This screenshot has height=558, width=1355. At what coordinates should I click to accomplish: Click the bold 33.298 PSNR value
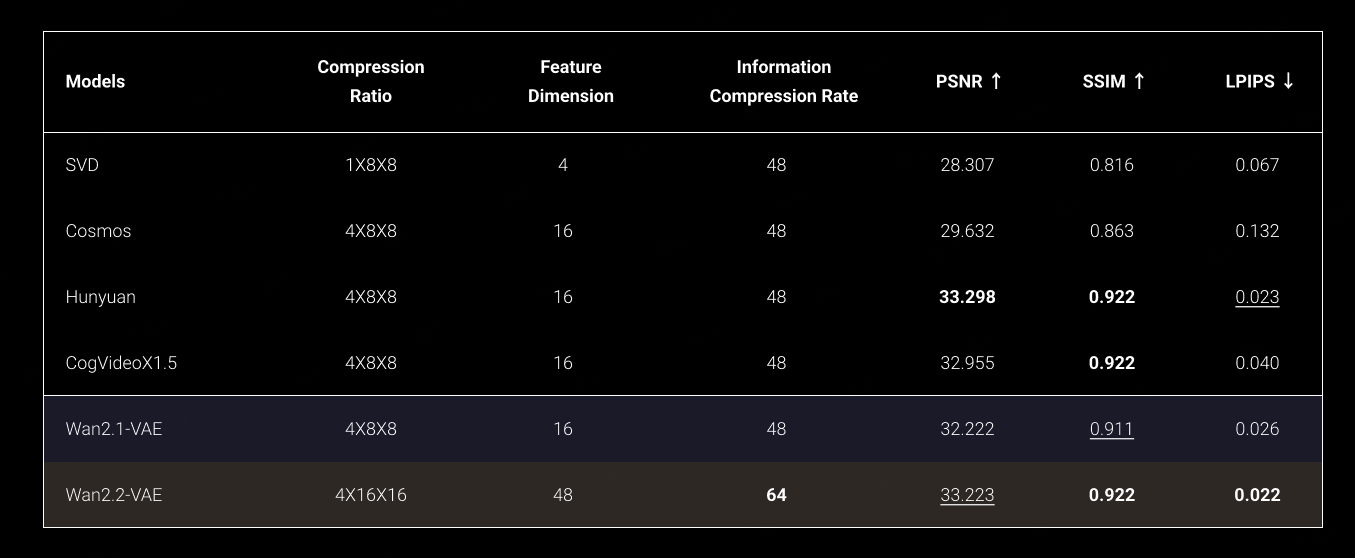coord(967,297)
